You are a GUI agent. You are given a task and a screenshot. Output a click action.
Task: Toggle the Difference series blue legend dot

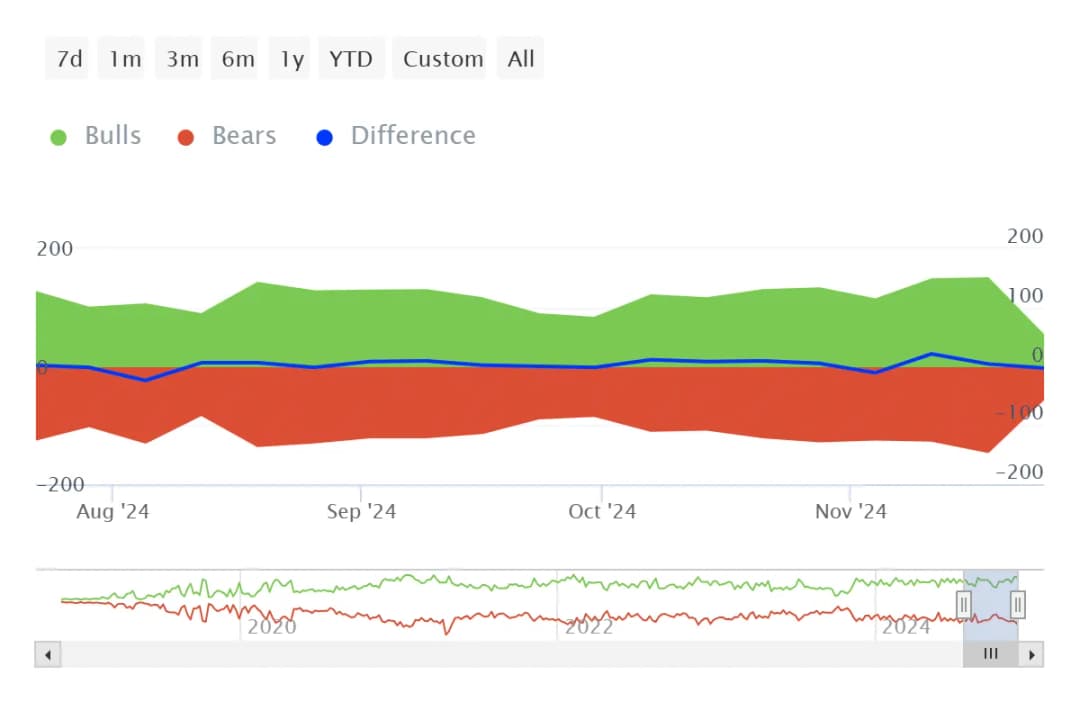pyautogui.click(x=324, y=137)
